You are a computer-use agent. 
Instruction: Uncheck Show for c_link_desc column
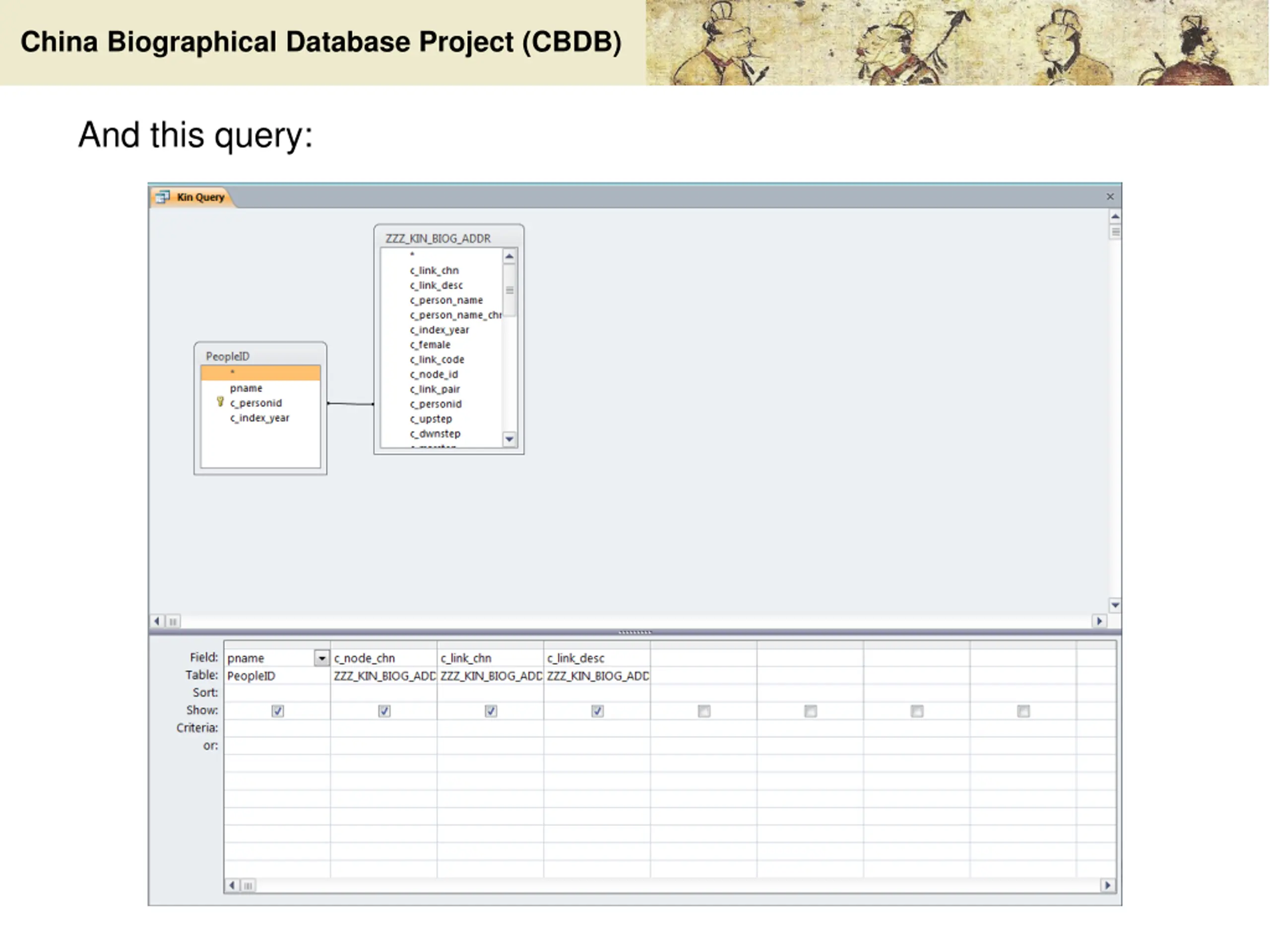pyautogui.click(x=597, y=711)
